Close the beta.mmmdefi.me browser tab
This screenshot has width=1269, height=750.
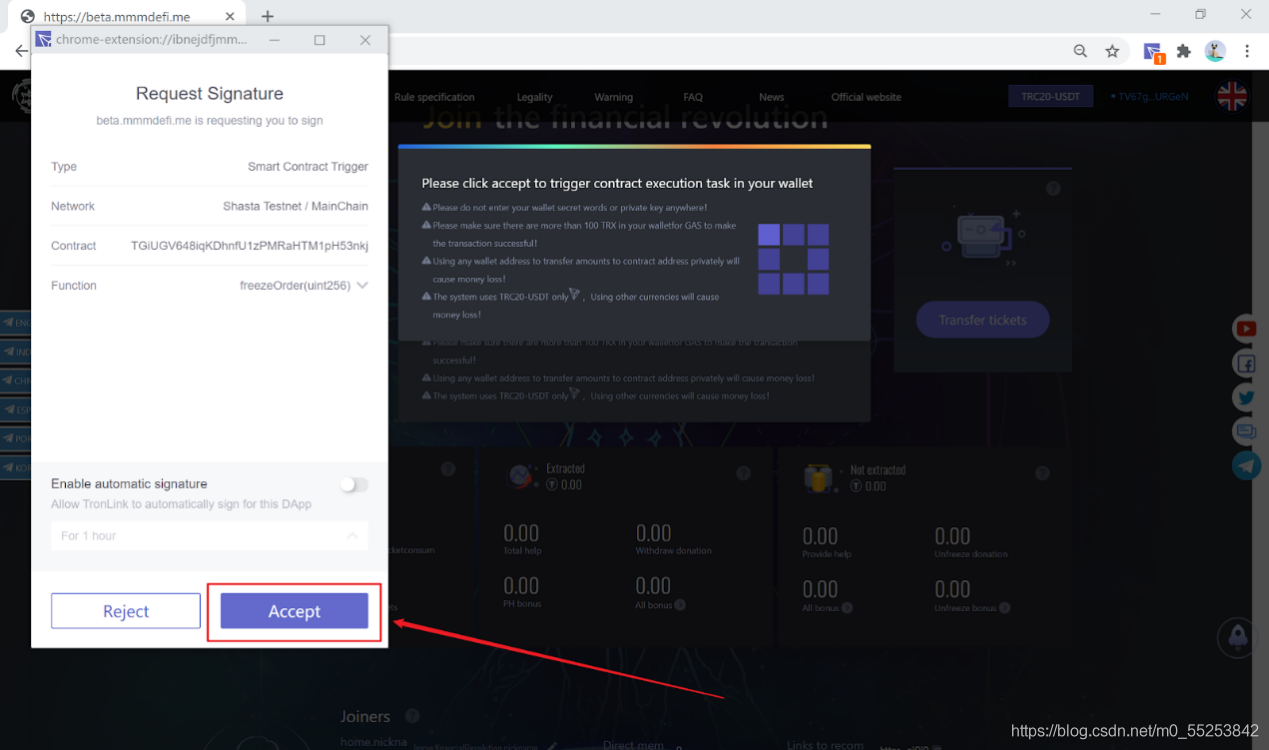coord(230,17)
